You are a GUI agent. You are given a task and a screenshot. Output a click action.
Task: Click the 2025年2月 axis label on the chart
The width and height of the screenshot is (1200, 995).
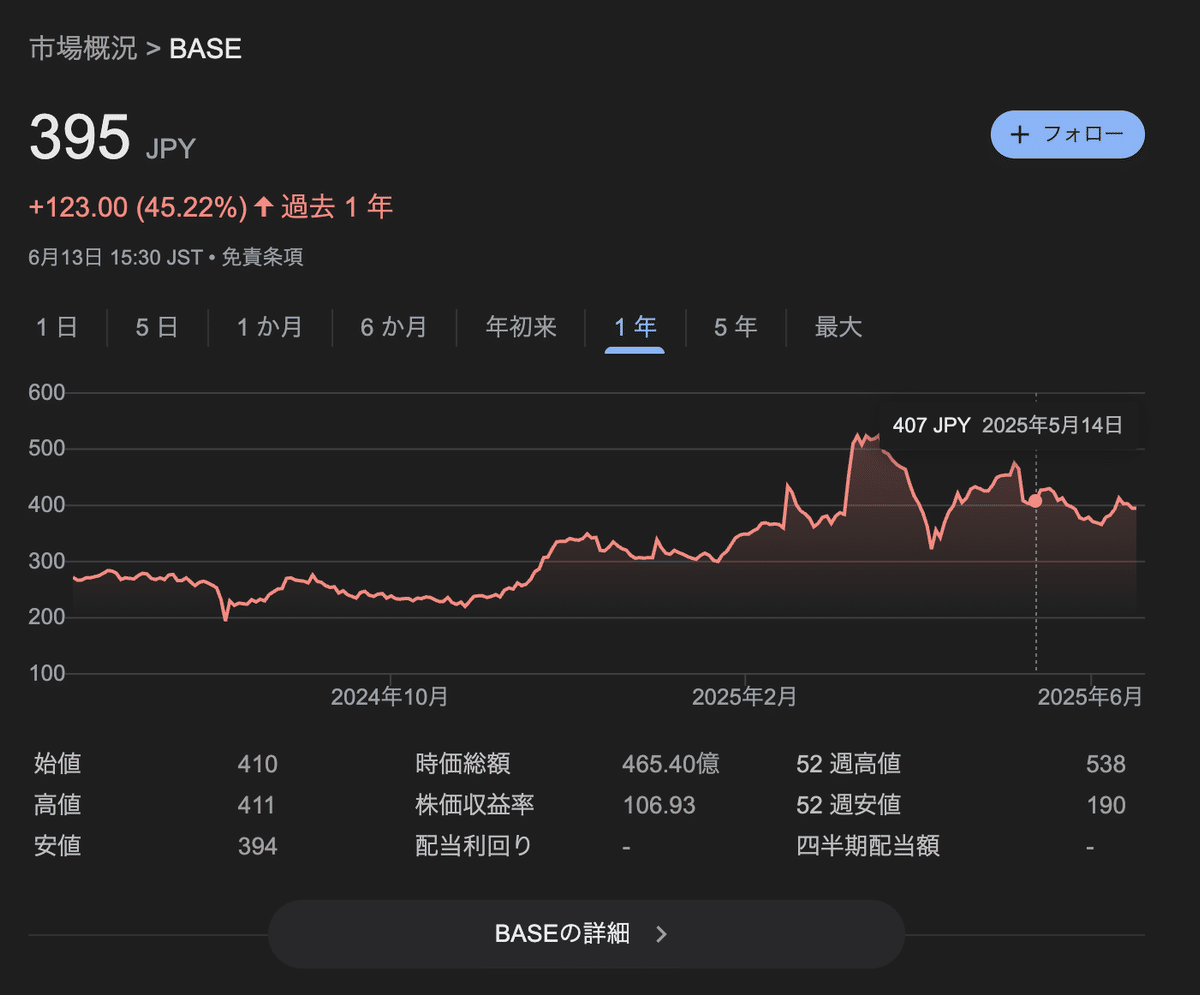tap(742, 697)
